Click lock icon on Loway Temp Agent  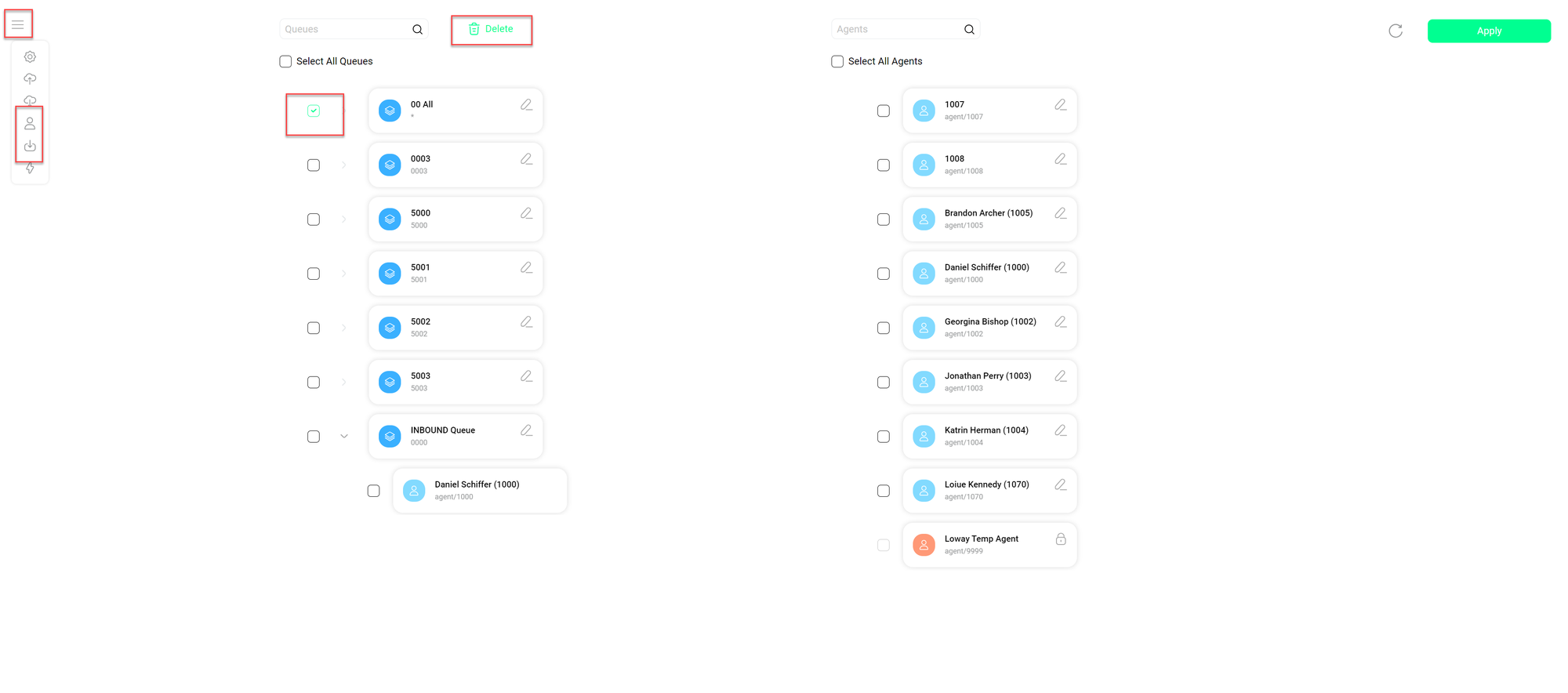tap(1060, 539)
